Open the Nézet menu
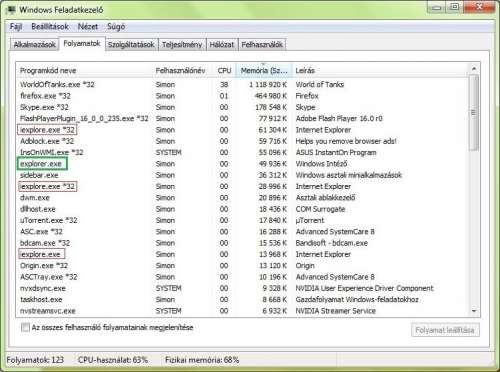This screenshot has height=372, width=500. (x=88, y=27)
